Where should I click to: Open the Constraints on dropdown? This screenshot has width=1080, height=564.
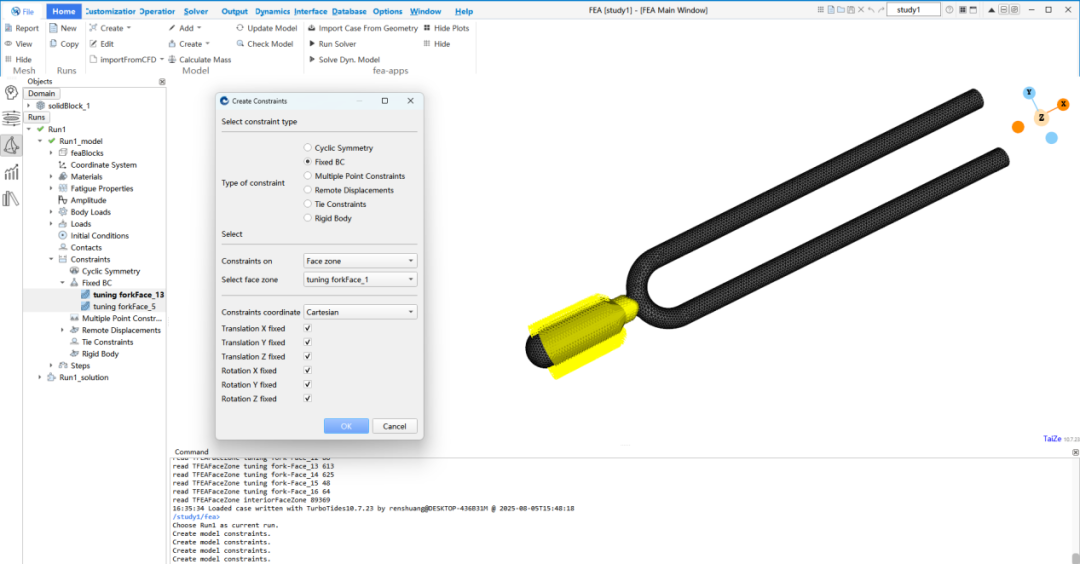point(360,261)
